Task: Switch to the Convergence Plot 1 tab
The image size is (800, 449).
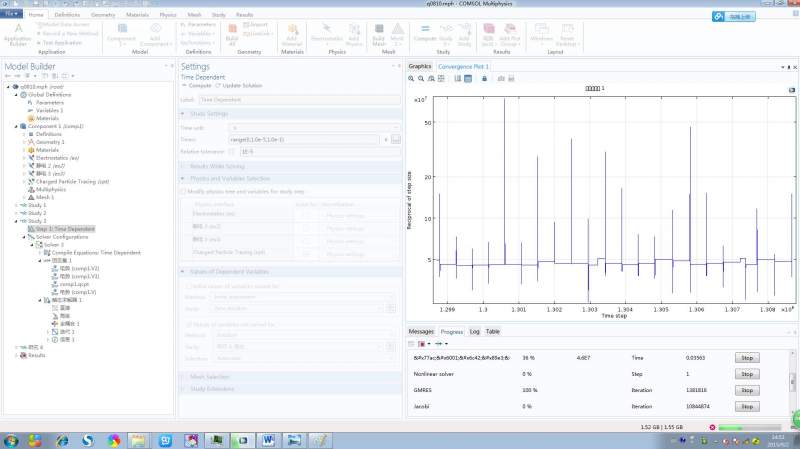Action: pos(462,66)
